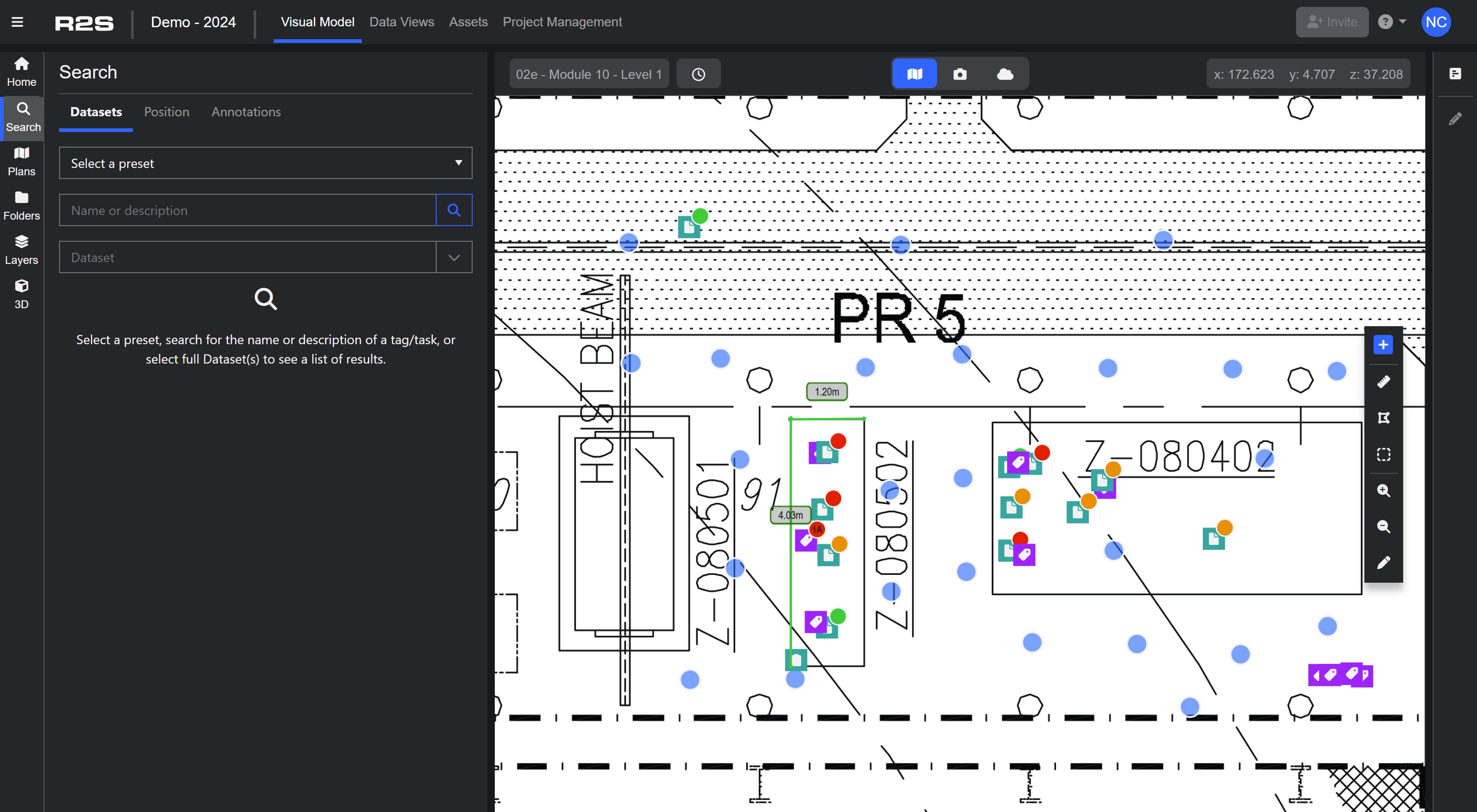Image resolution: width=1477 pixels, height=812 pixels.
Task: Click into the Dataset combo field
Action: point(248,257)
